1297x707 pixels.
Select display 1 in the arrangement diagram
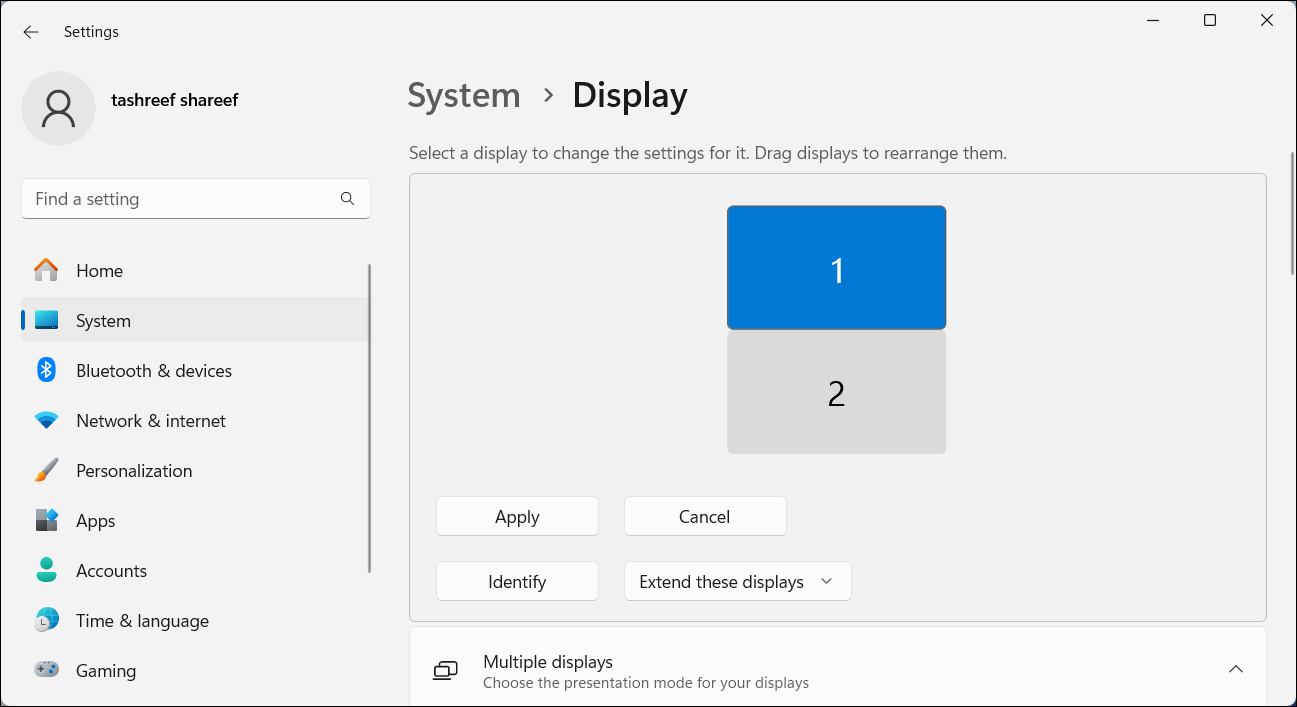click(836, 267)
